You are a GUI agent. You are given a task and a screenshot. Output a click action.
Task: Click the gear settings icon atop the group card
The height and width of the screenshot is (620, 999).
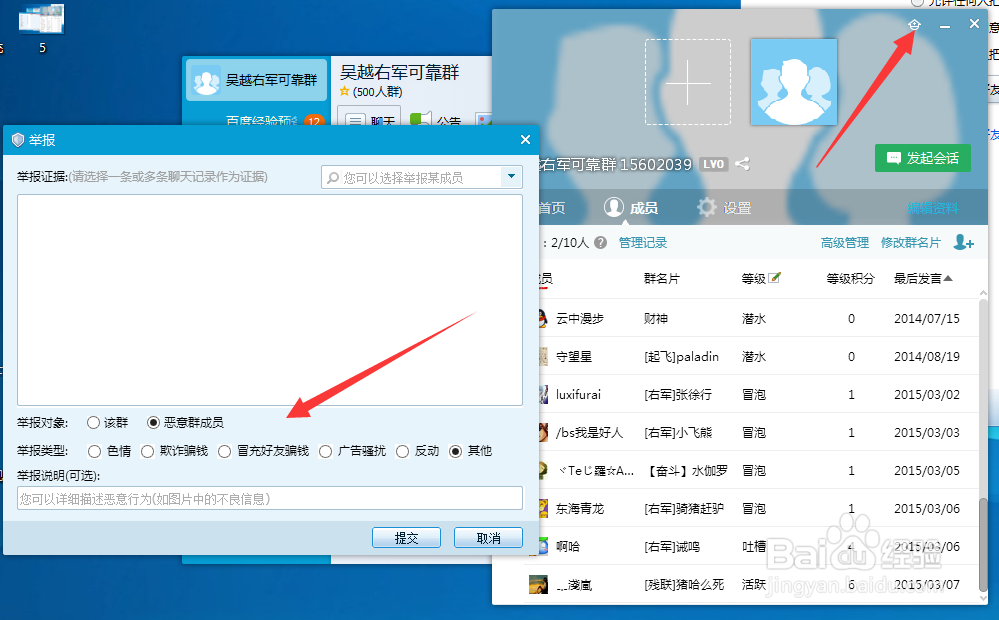913,23
